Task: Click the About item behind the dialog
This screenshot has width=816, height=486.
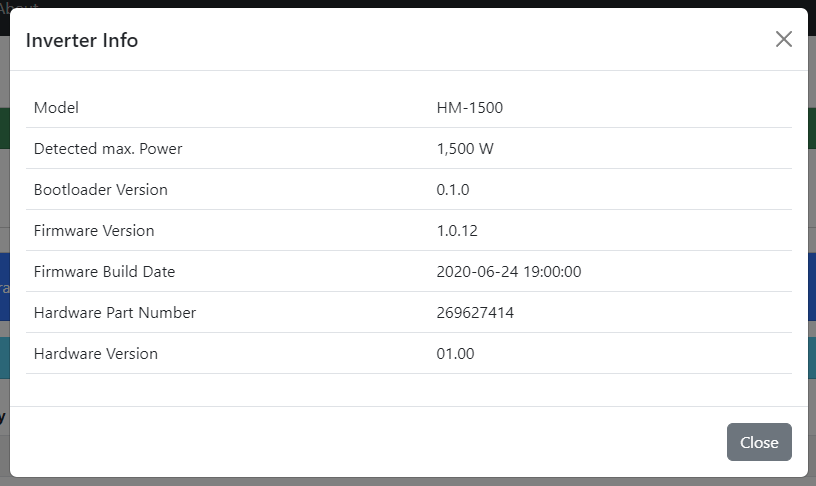Action: click(x=18, y=5)
